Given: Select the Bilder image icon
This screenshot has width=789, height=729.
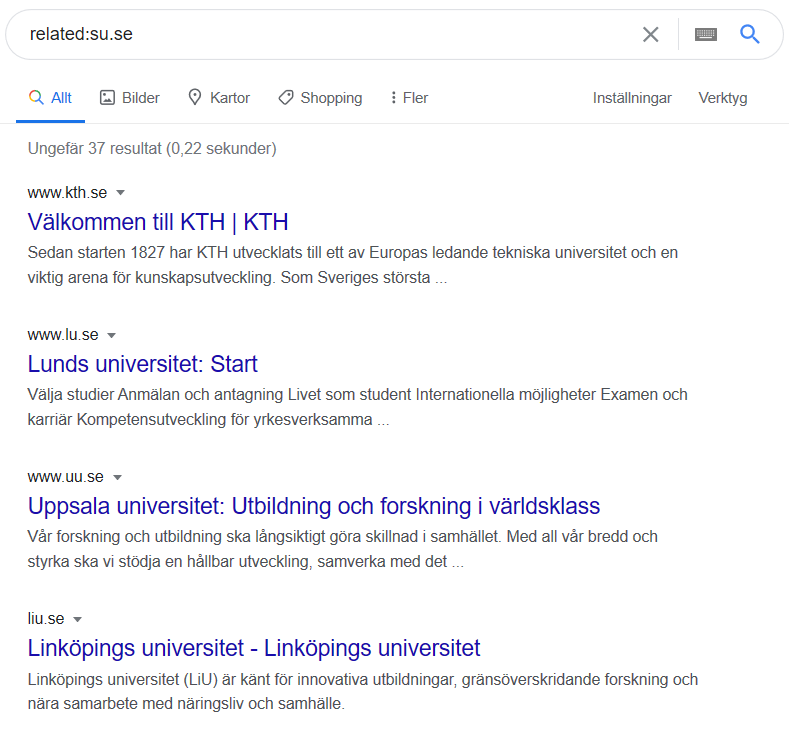Looking at the screenshot, I should 107,98.
